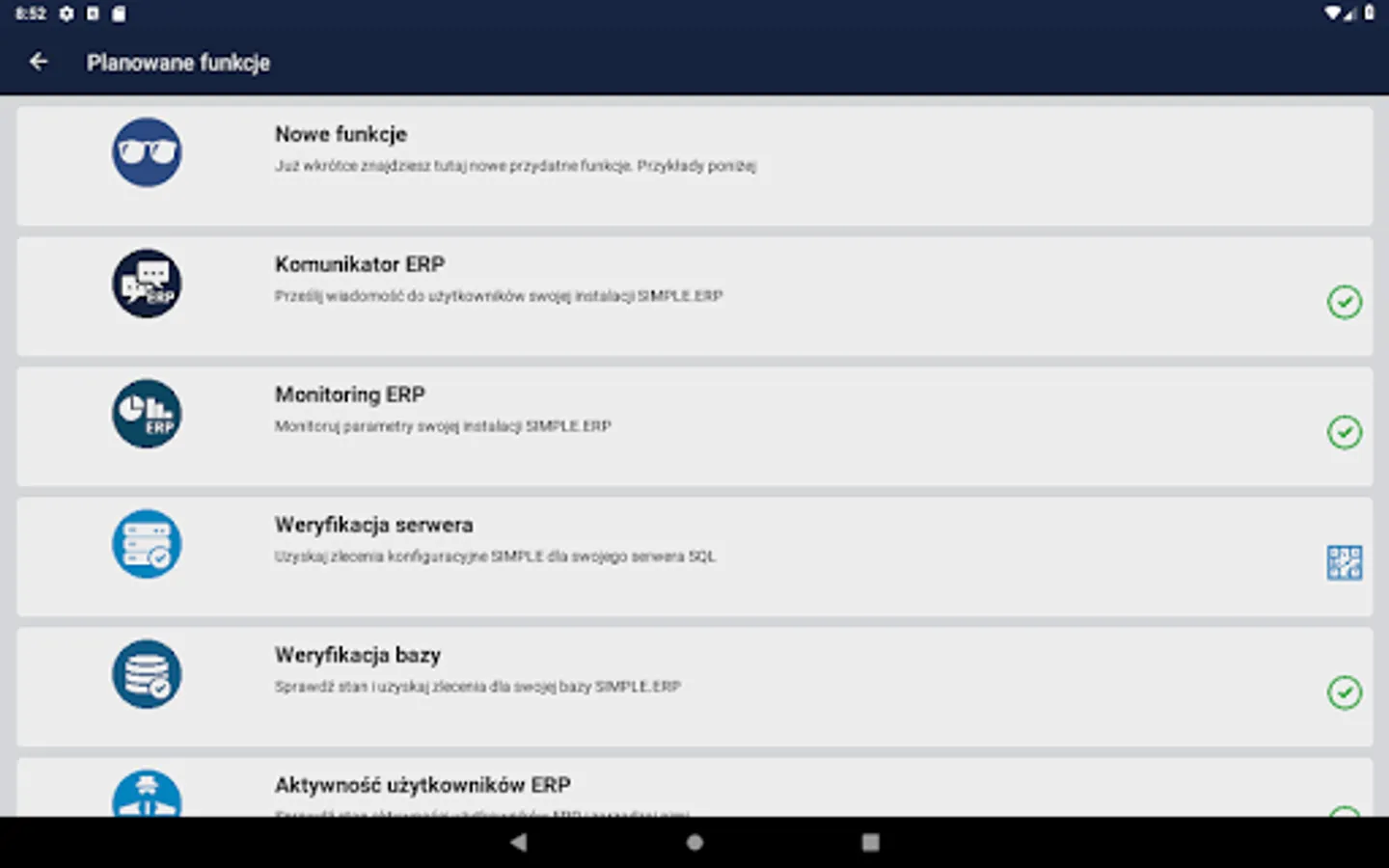This screenshot has width=1389, height=868.
Task: Tap the QR code icon for Weryfikacja serwera
Action: pyautogui.click(x=1345, y=562)
